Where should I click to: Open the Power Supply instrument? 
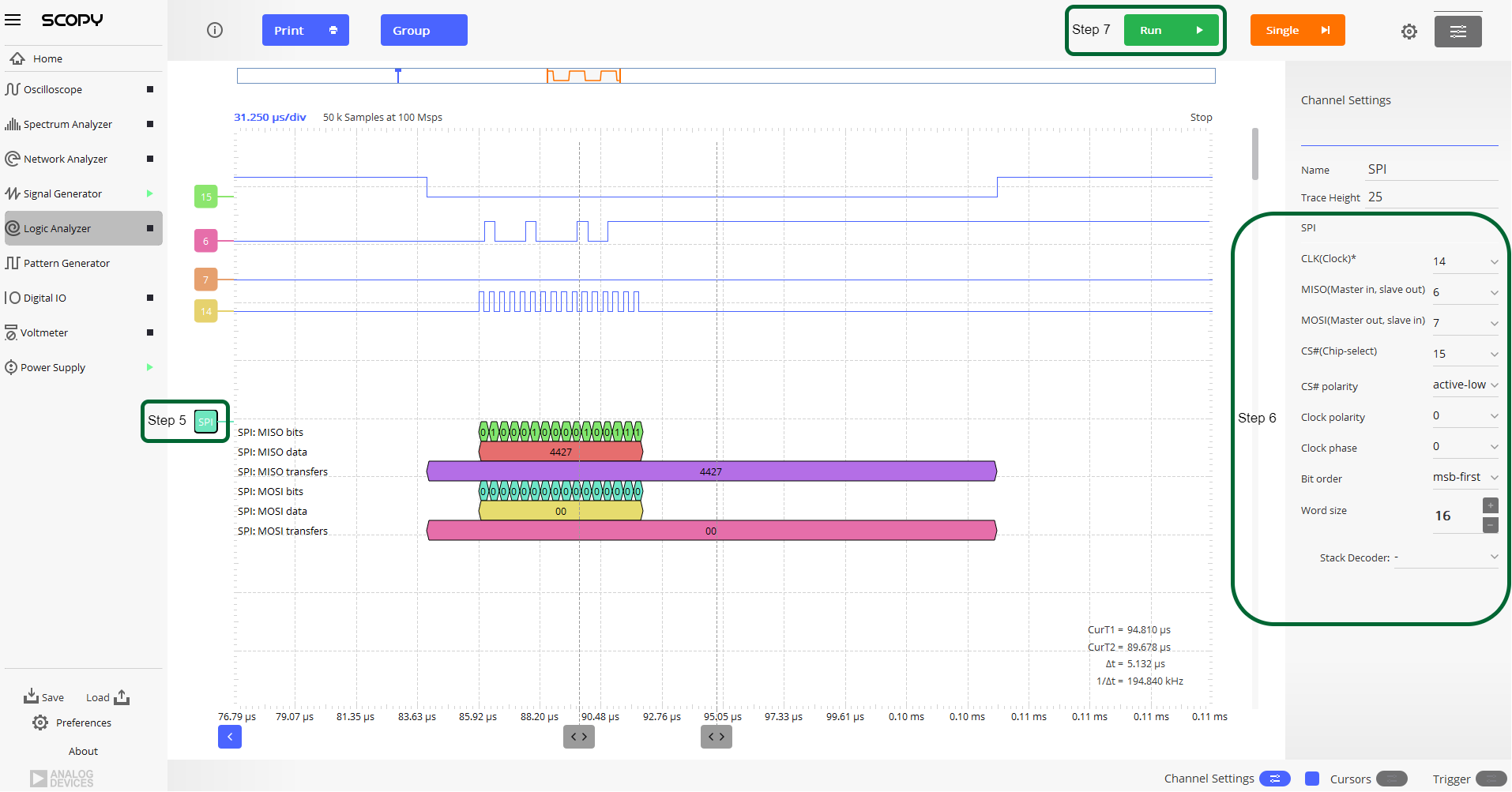[x=53, y=367]
